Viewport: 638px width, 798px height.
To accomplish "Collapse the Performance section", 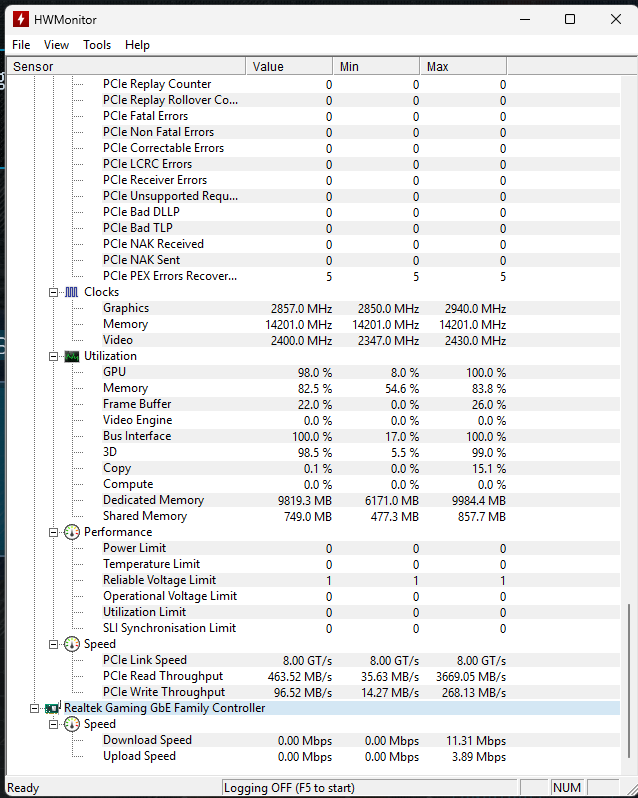I will pos(53,532).
